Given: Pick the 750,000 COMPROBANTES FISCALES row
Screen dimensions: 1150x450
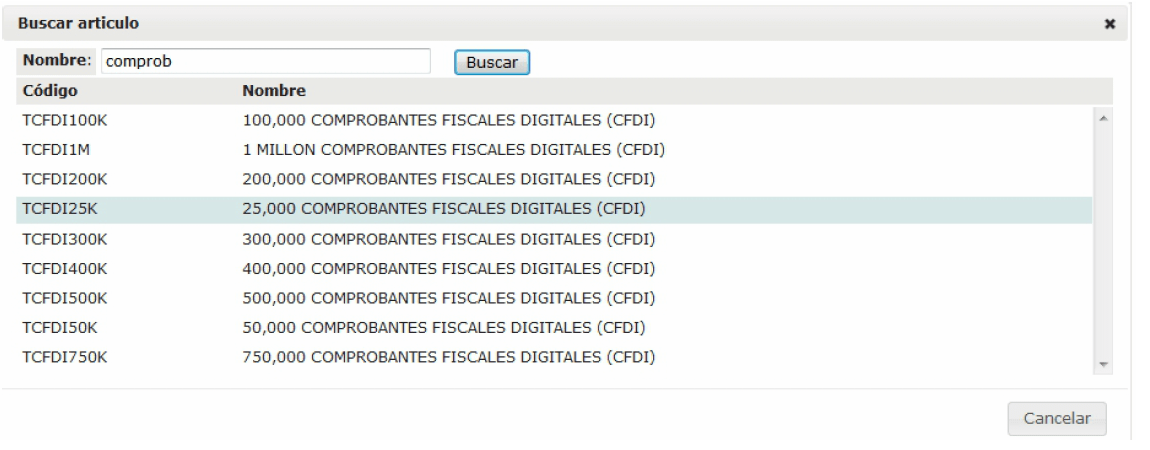Looking at the screenshot, I should (448, 357).
